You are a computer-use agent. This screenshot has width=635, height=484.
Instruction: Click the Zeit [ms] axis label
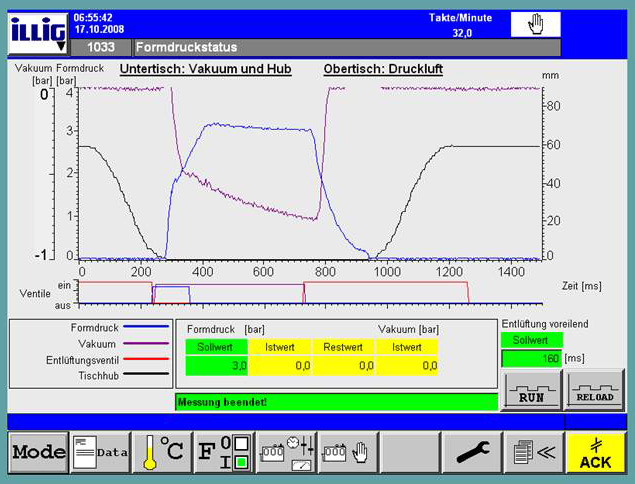tap(582, 286)
